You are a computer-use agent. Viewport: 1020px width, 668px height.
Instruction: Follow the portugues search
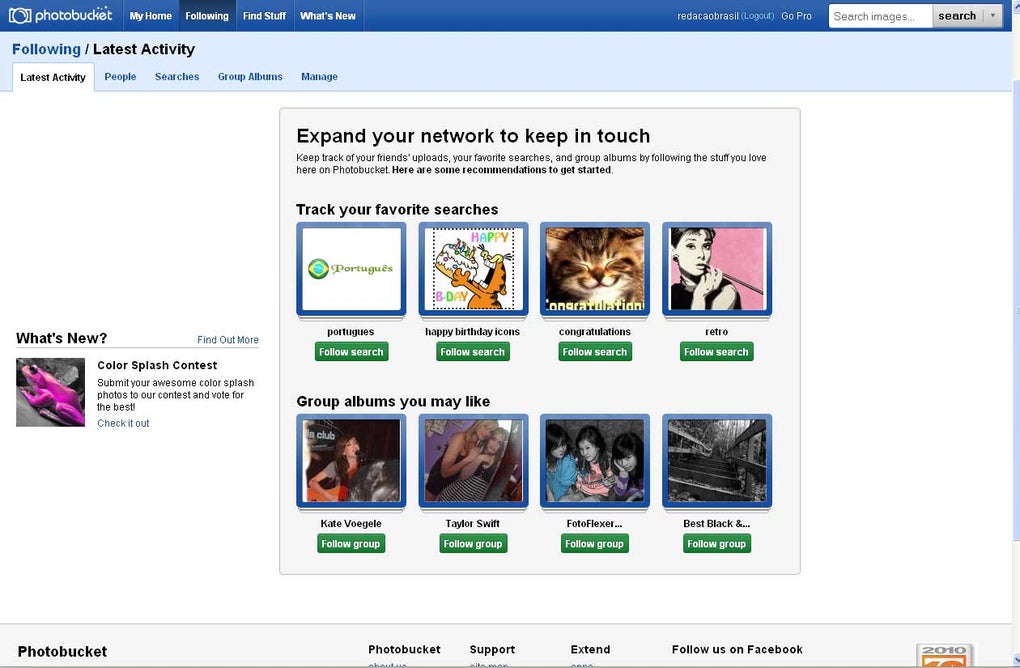(351, 352)
